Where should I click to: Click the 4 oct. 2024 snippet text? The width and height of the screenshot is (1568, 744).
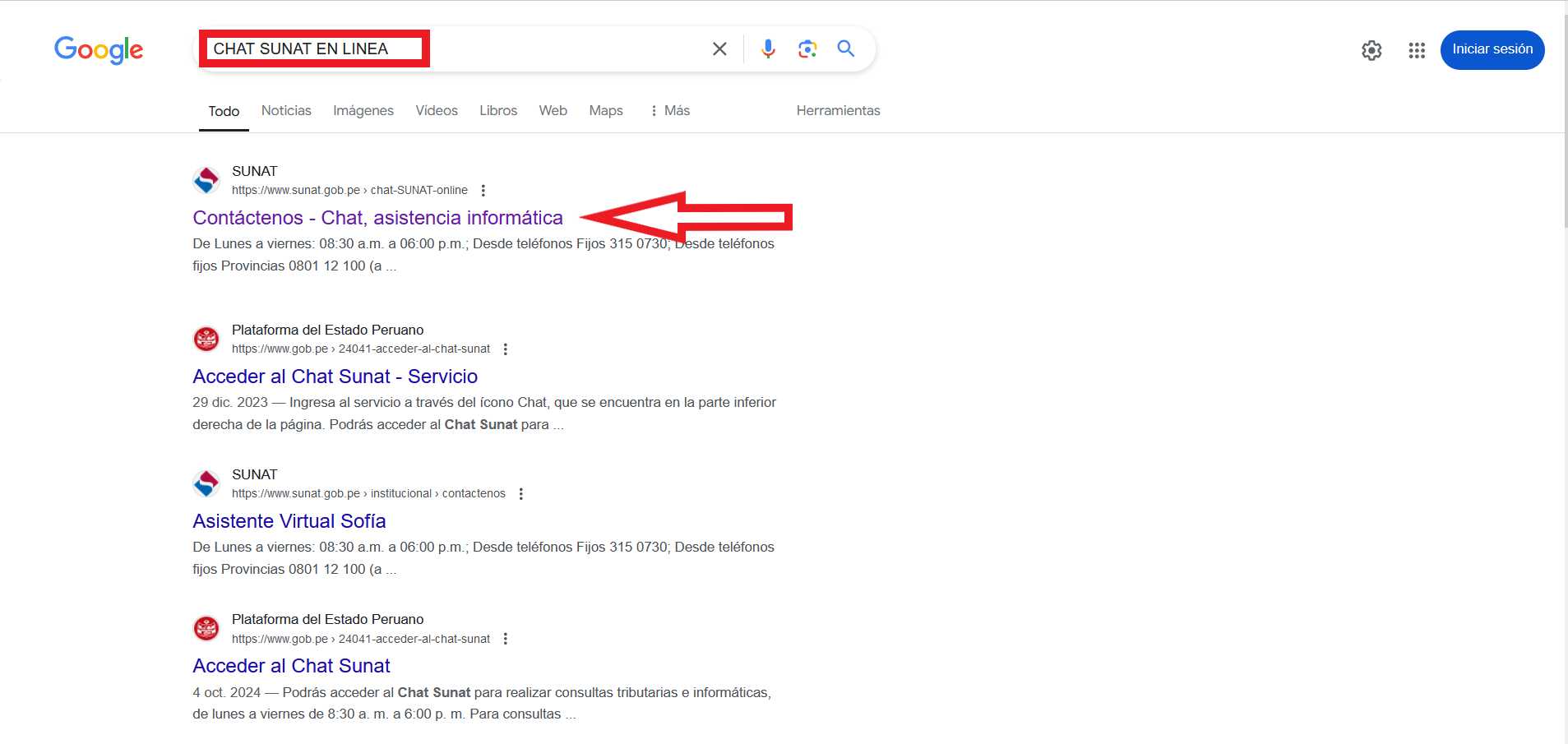coord(482,703)
